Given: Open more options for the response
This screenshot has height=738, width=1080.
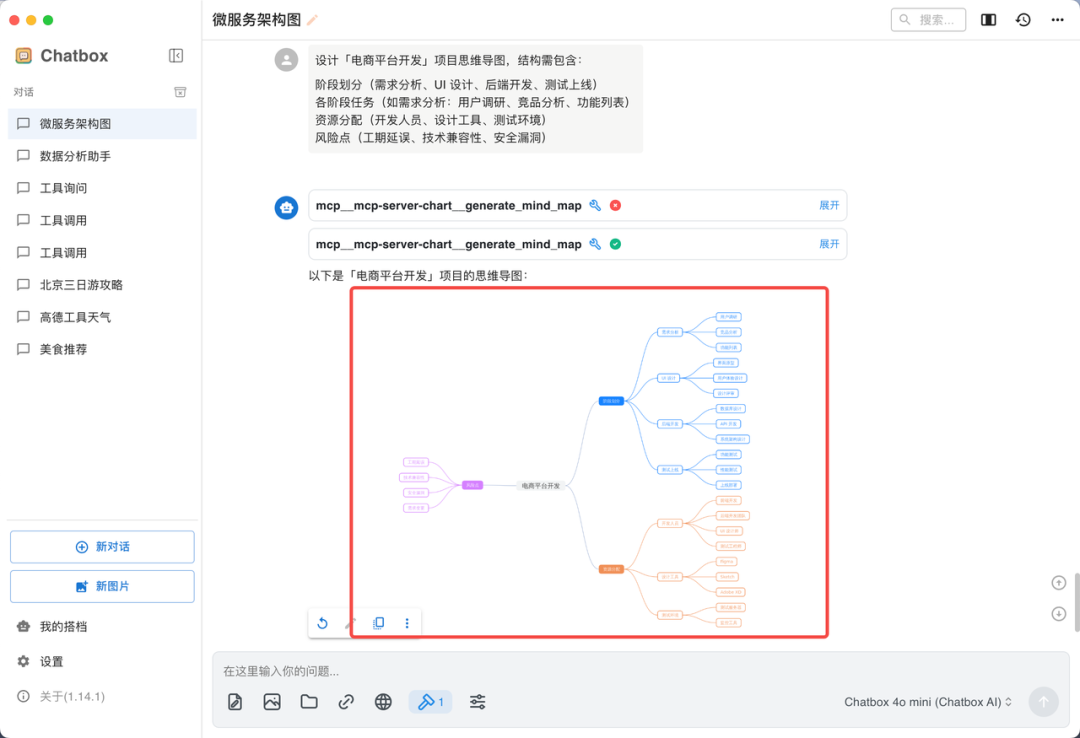Looking at the screenshot, I should coord(406,622).
